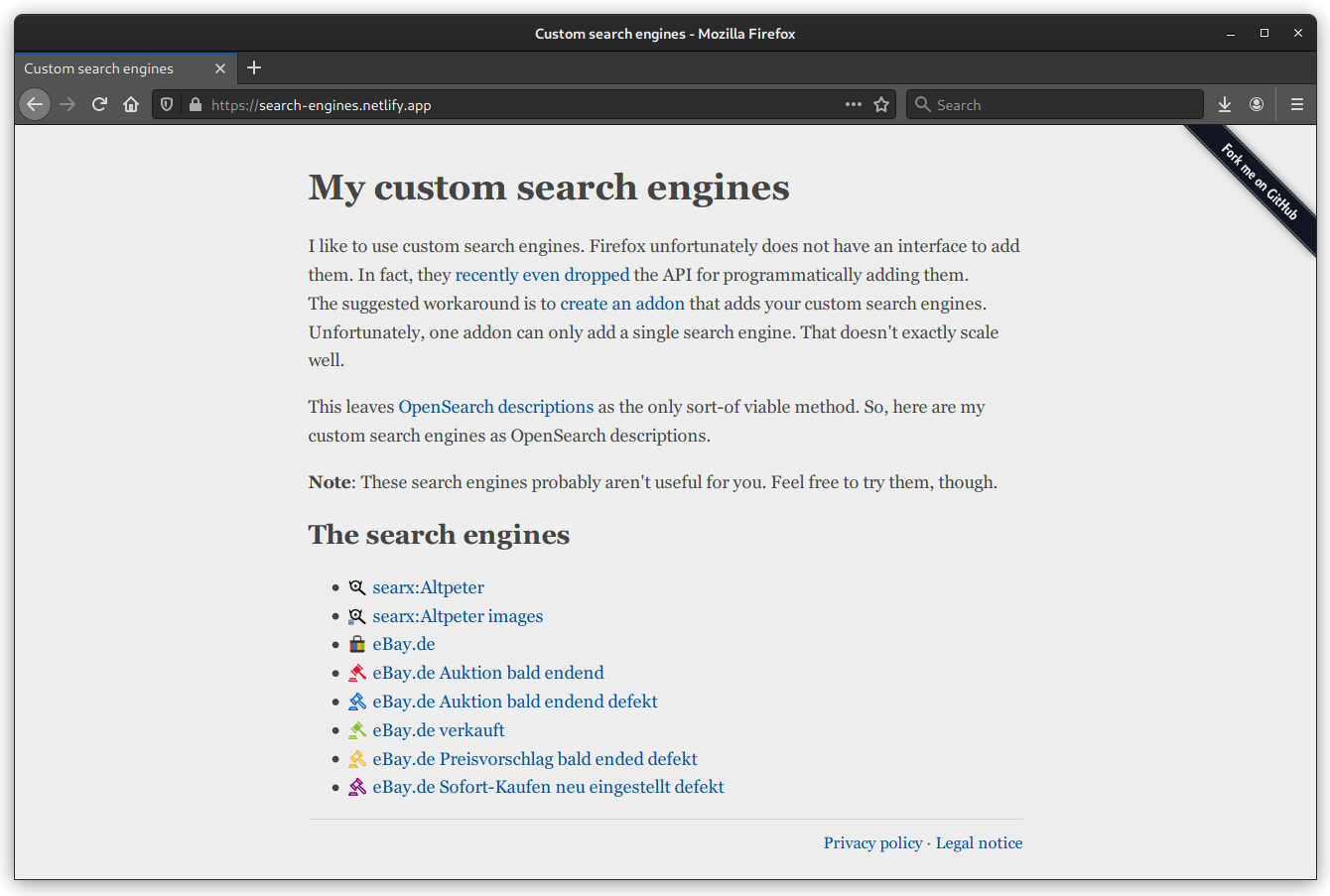Viewport: 1330px width, 896px height.
Task: Open the Fork me on GitHub ribbon
Action: [1260, 182]
